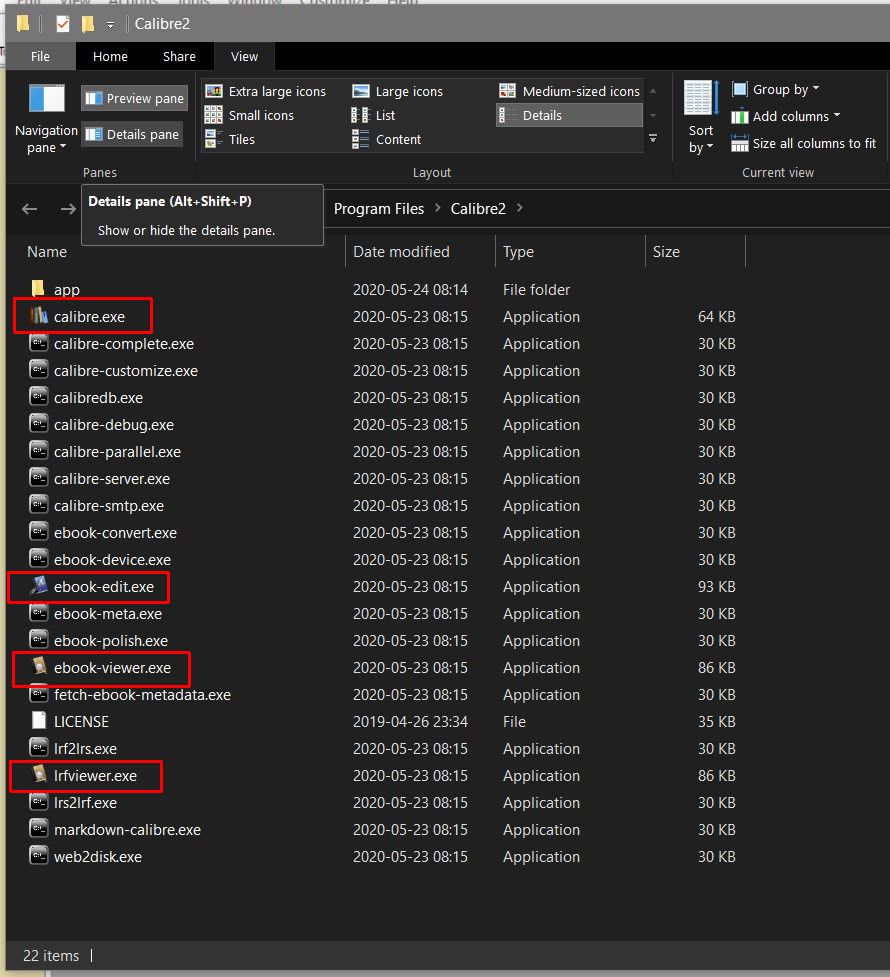Click Size all columns to fit

(804, 144)
